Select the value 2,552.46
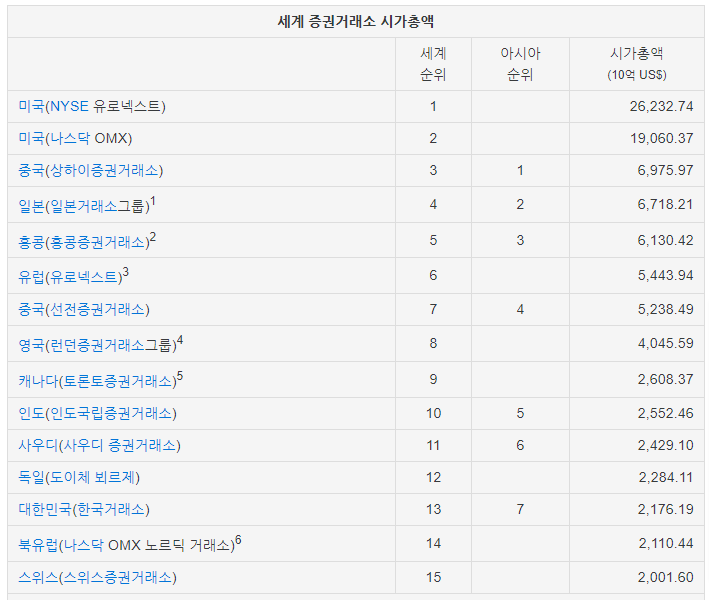Image resolution: width=709 pixels, height=600 pixels. [x=665, y=413]
